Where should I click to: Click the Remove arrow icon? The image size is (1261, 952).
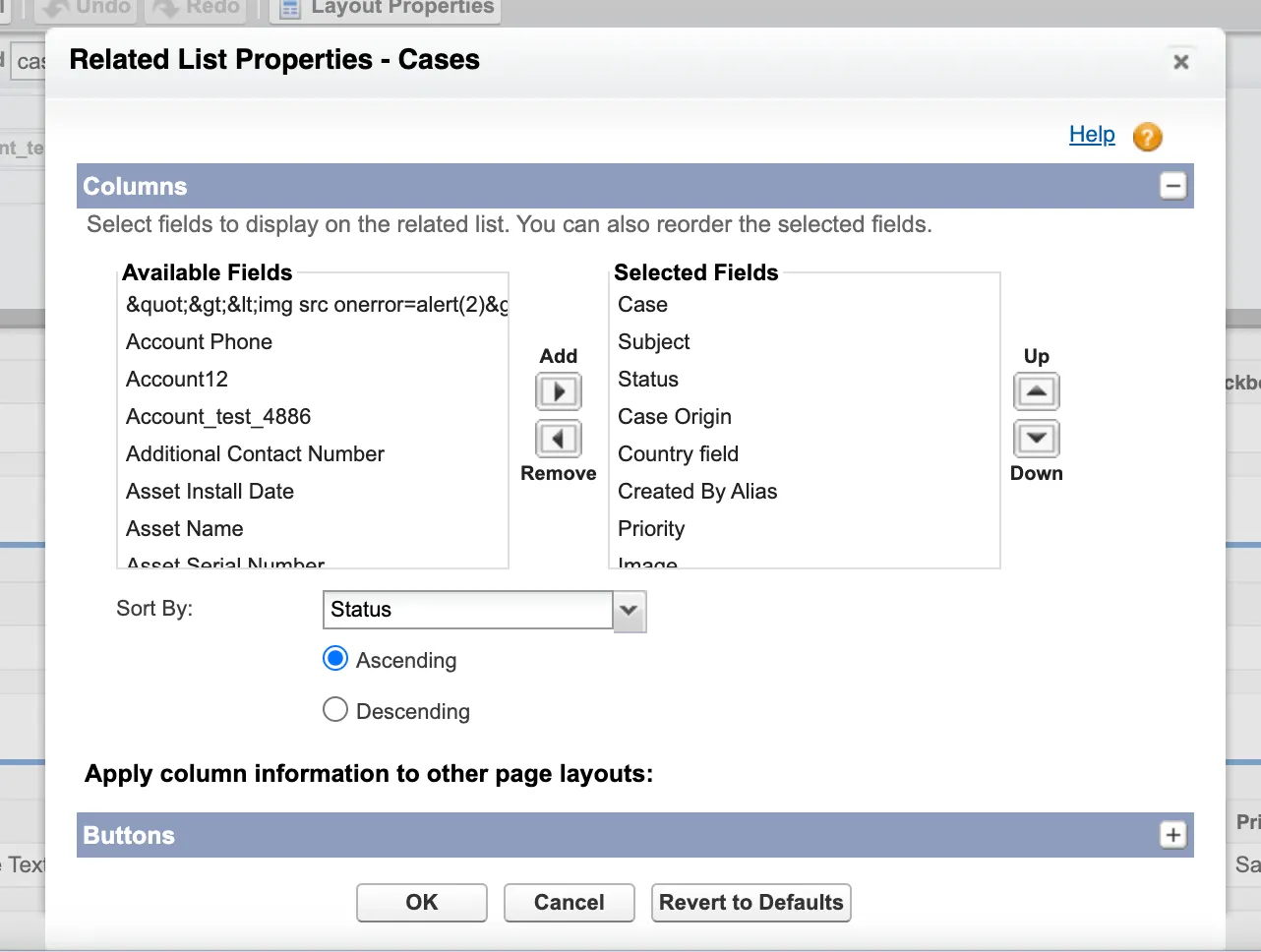[559, 439]
